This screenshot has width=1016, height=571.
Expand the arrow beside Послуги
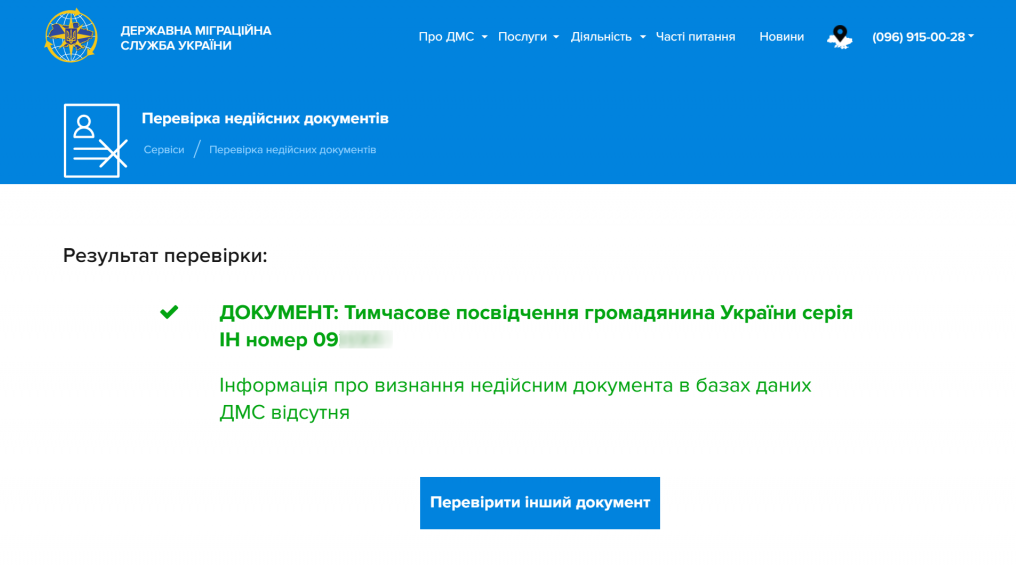tap(556, 37)
